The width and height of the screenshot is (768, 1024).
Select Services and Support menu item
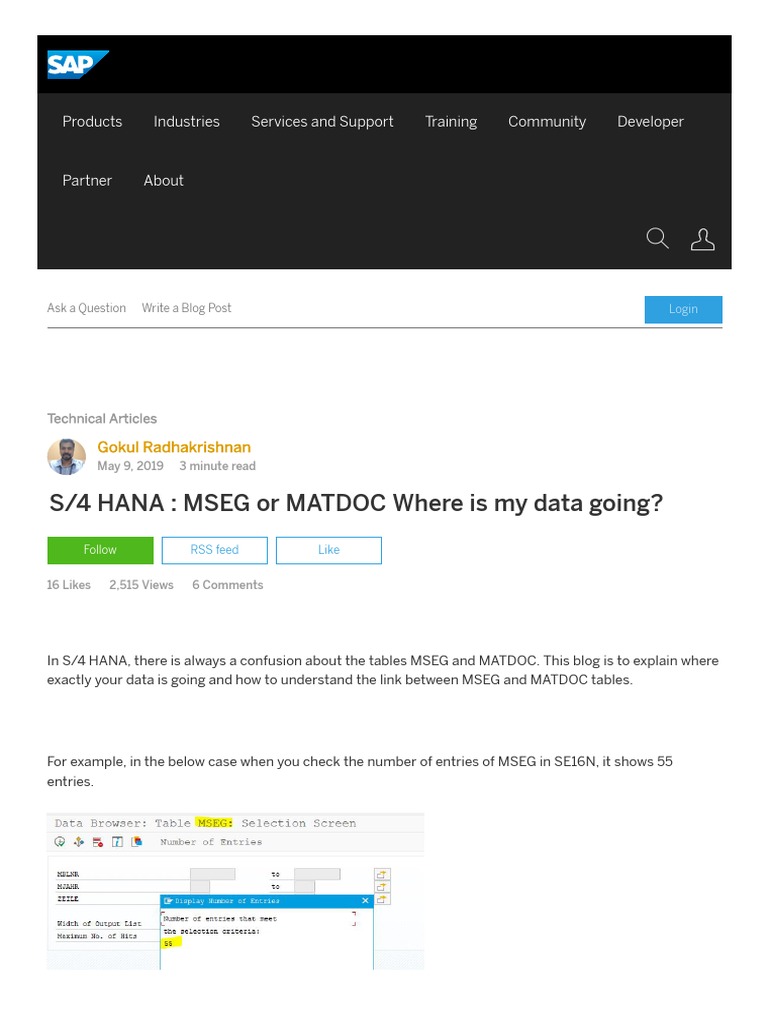322,122
